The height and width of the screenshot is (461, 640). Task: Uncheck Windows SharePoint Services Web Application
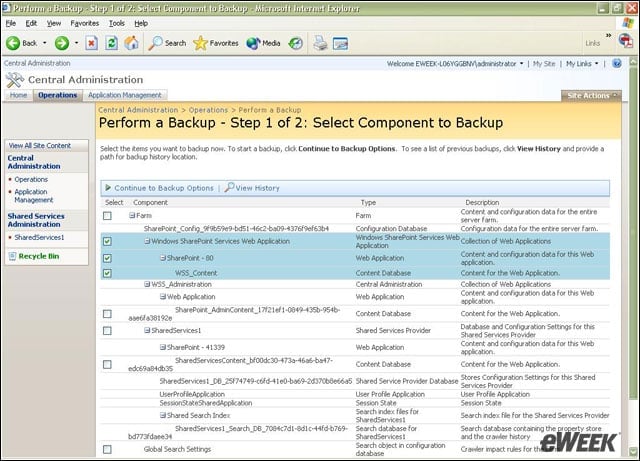[107, 241]
